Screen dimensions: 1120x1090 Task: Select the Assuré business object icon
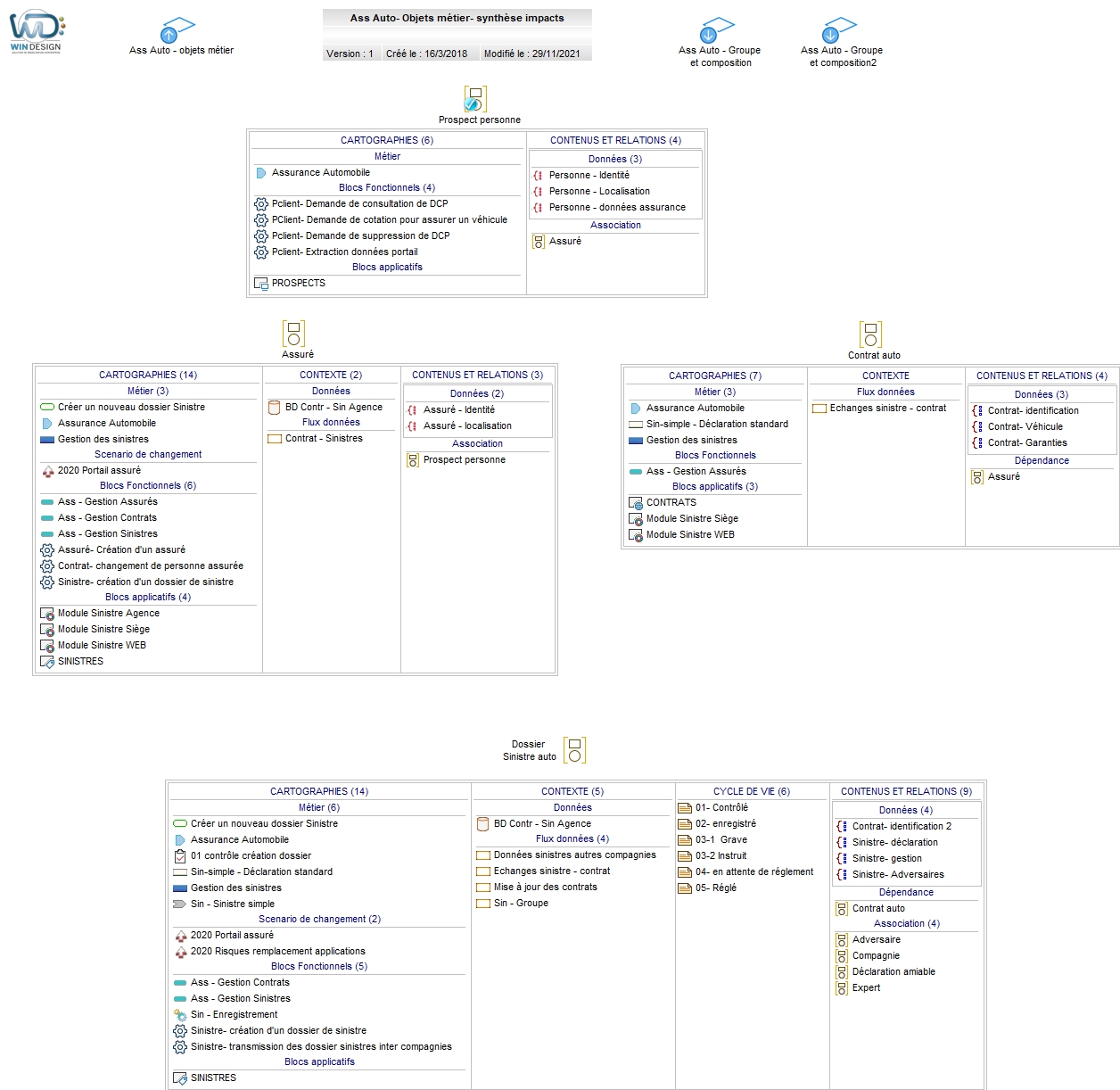(293, 334)
